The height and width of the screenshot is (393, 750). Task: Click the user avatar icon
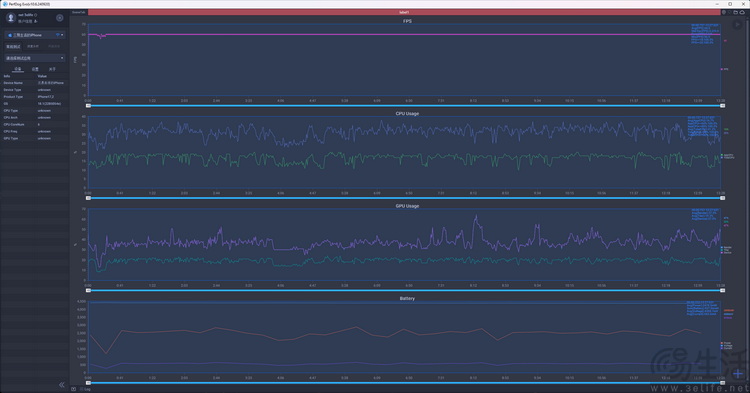point(11,18)
